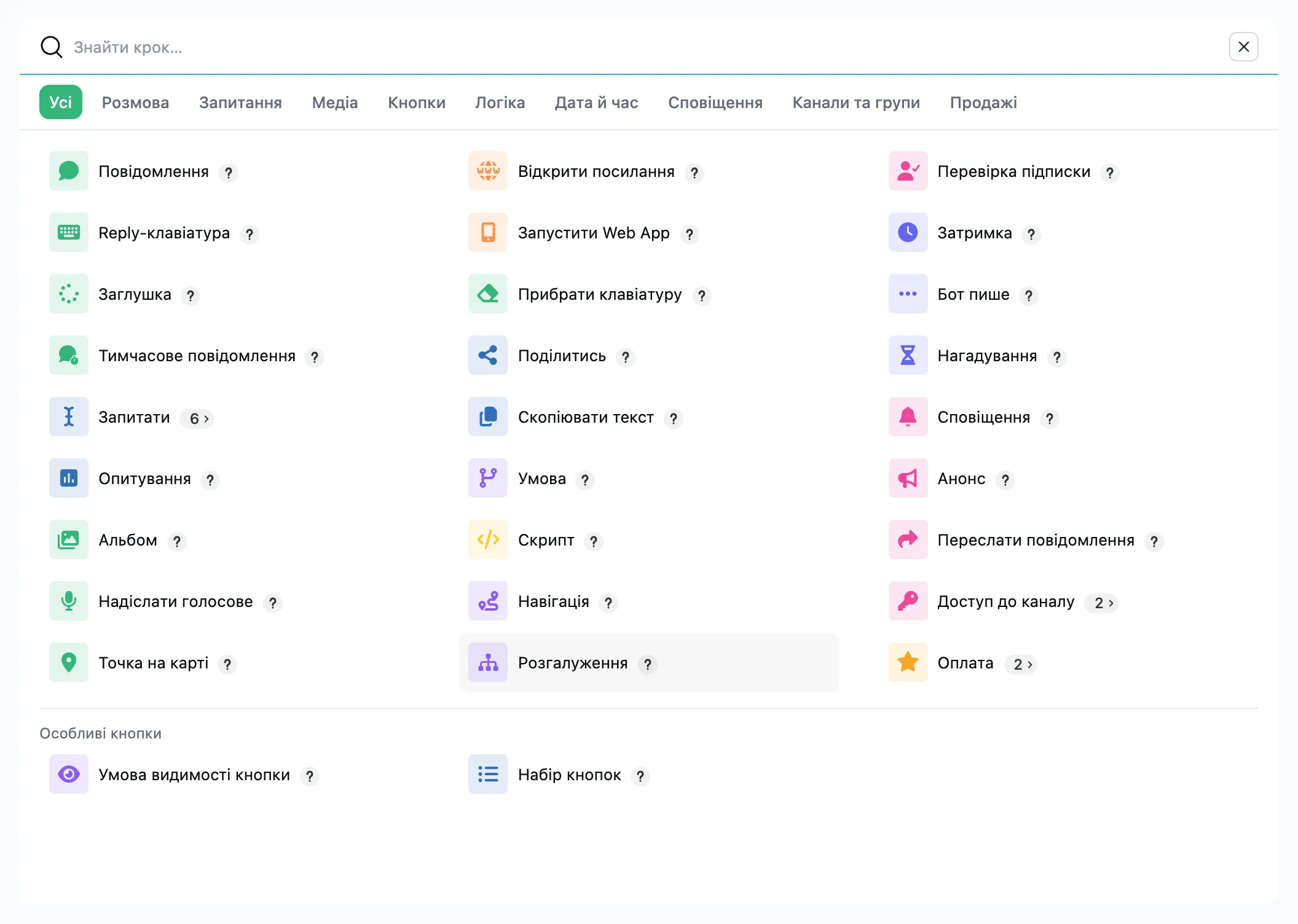Switch to the Розмова tab
1298x924 pixels.
[135, 103]
